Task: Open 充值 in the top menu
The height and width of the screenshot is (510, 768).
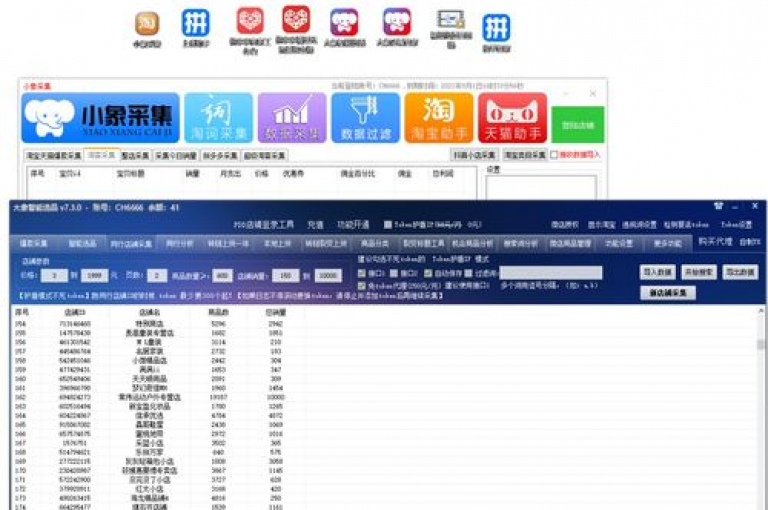Action: pyautogui.click(x=315, y=225)
